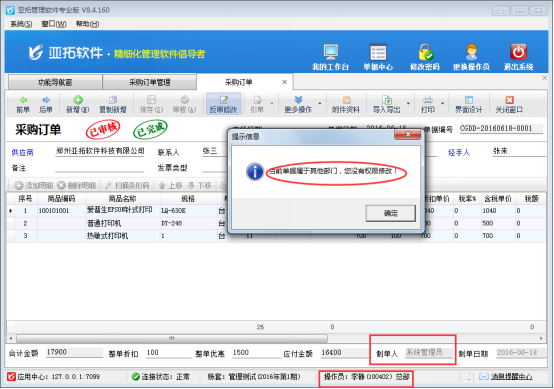This screenshot has width=554, height=389.
Task: Open 单据中心 document center icon
Action: (378, 52)
